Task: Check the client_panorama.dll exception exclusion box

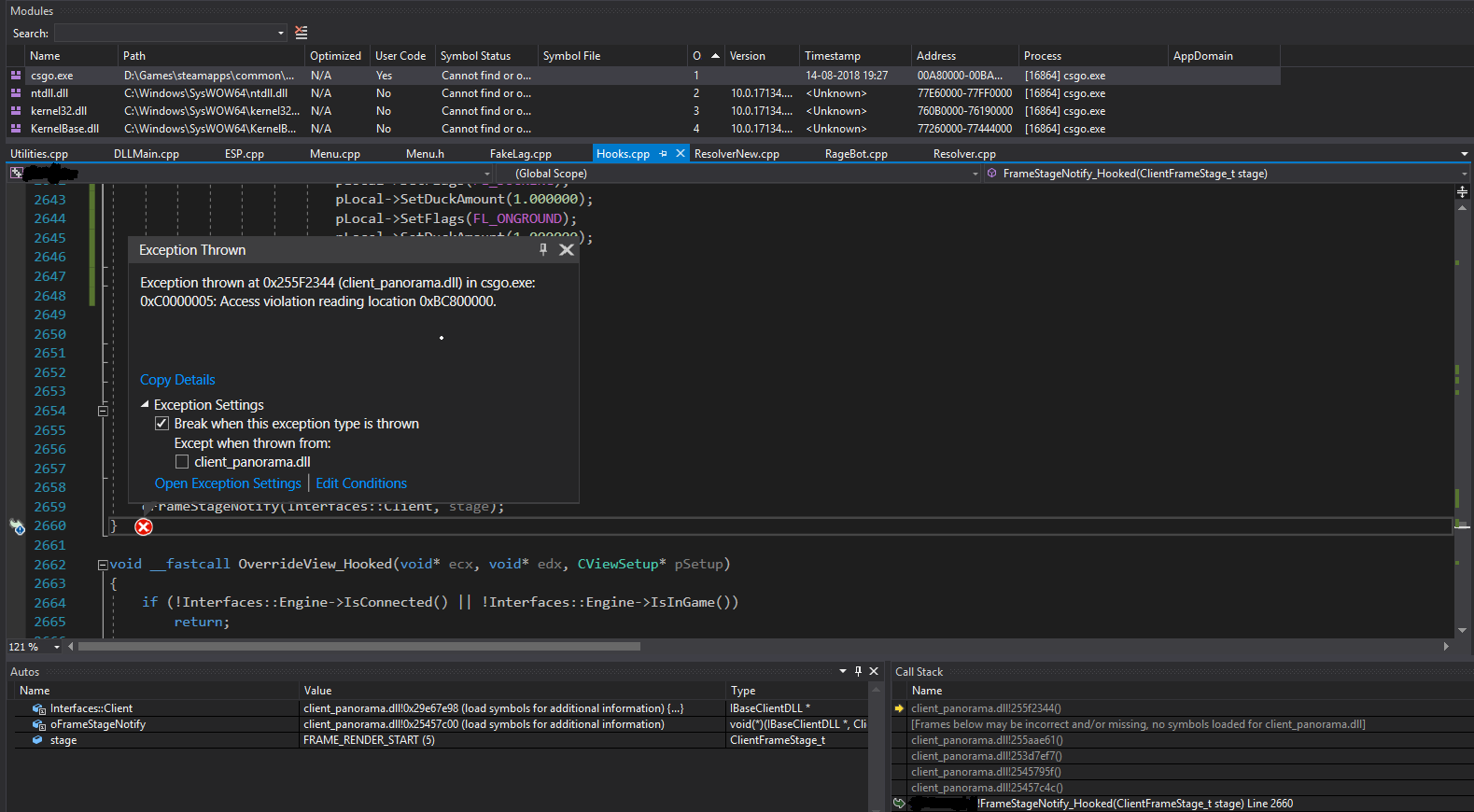Action: [182, 462]
